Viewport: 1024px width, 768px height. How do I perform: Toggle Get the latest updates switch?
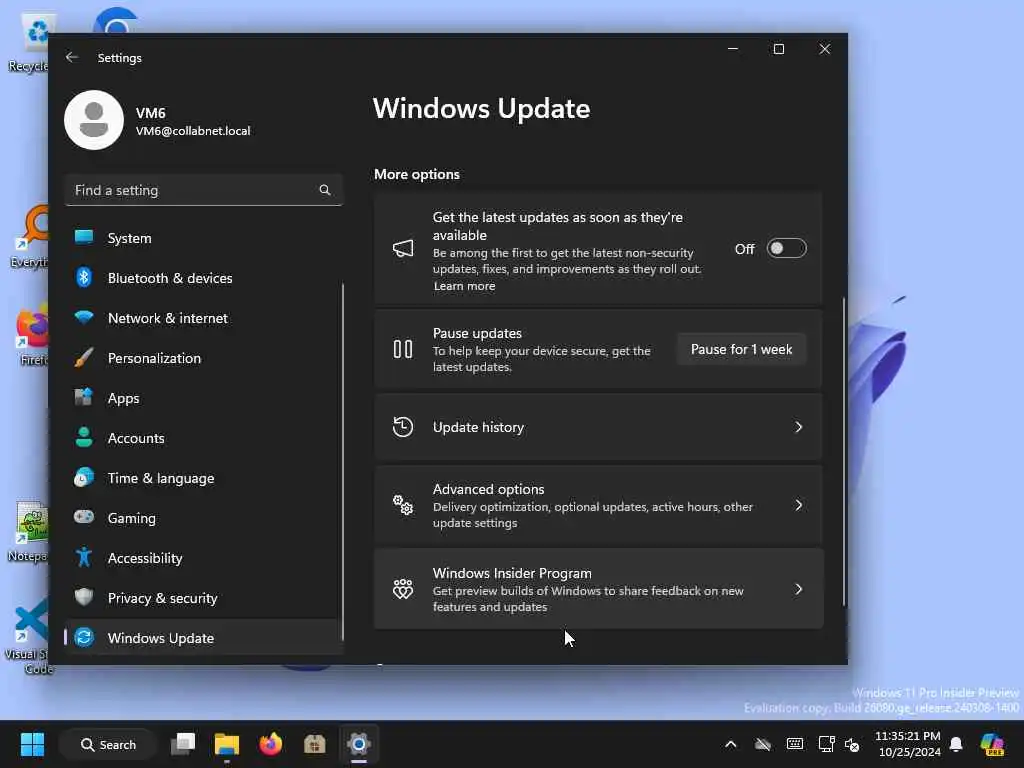pyautogui.click(x=786, y=249)
